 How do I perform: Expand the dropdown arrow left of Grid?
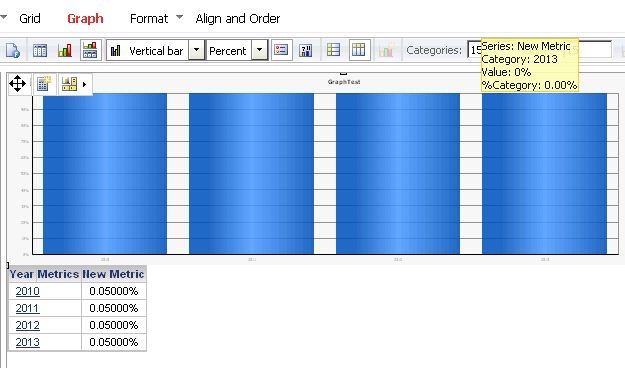(x=3, y=17)
